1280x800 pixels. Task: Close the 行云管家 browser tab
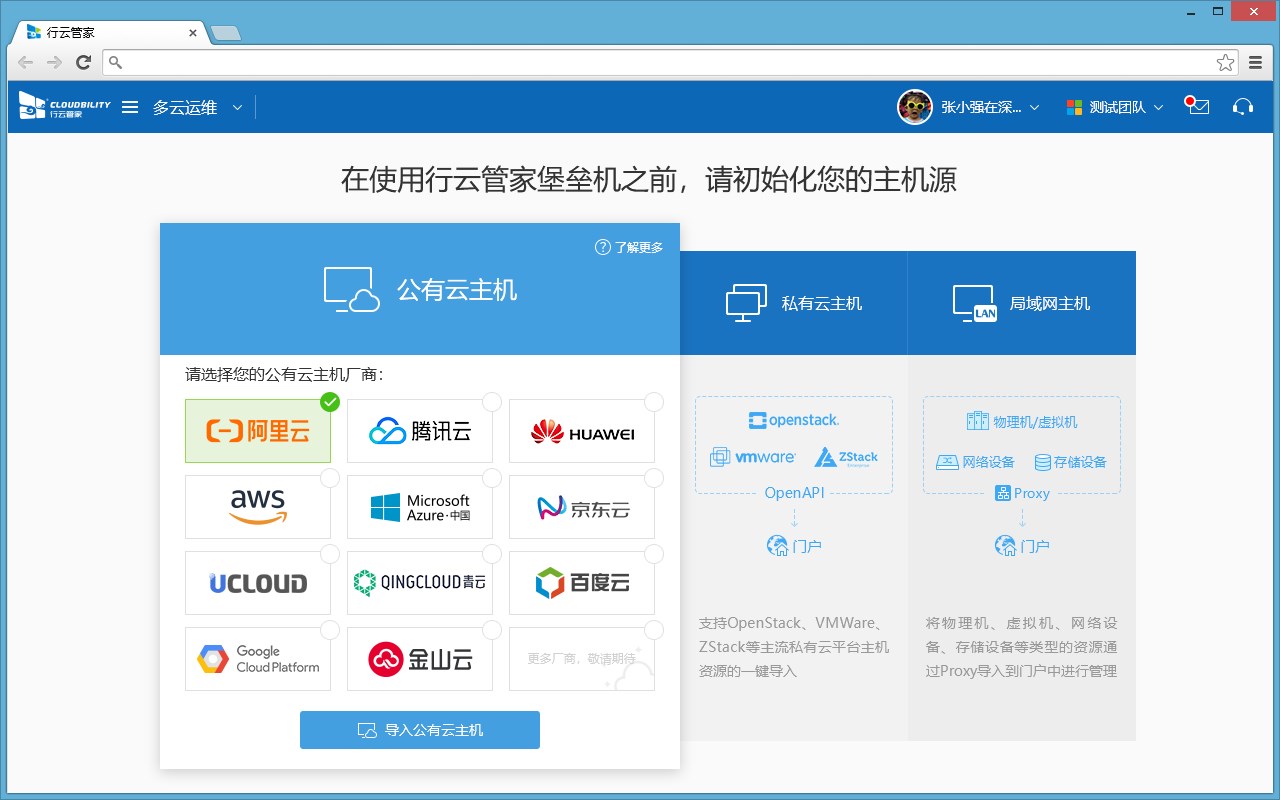(193, 32)
